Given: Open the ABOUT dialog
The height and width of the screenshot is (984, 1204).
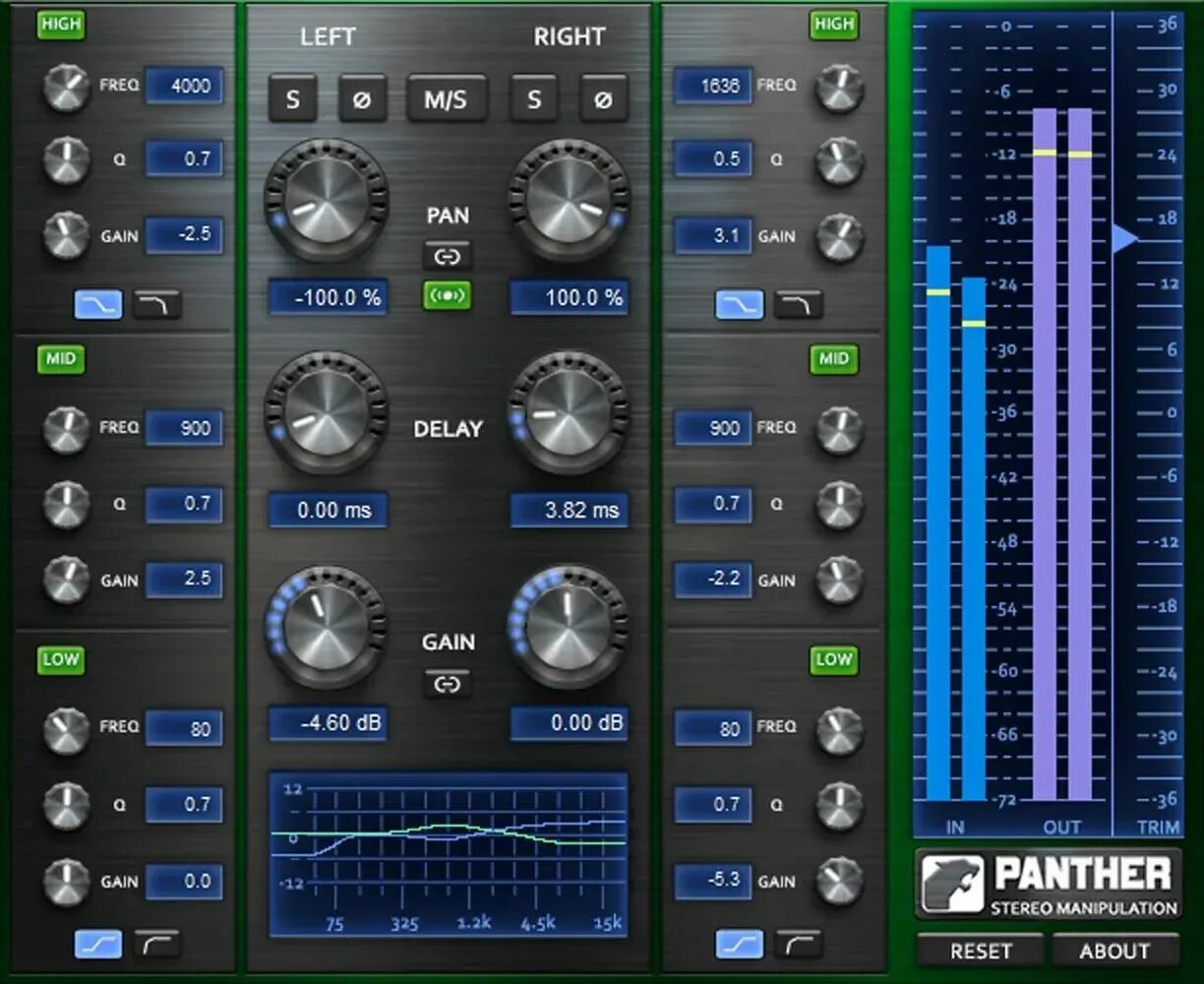Looking at the screenshot, I should [1114, 951].
